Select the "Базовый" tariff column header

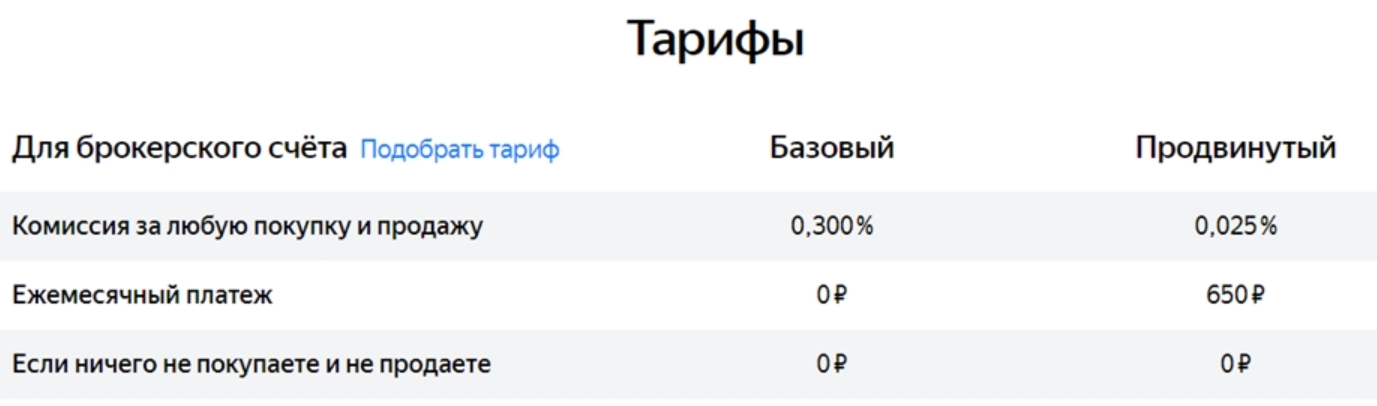point(831,149)
